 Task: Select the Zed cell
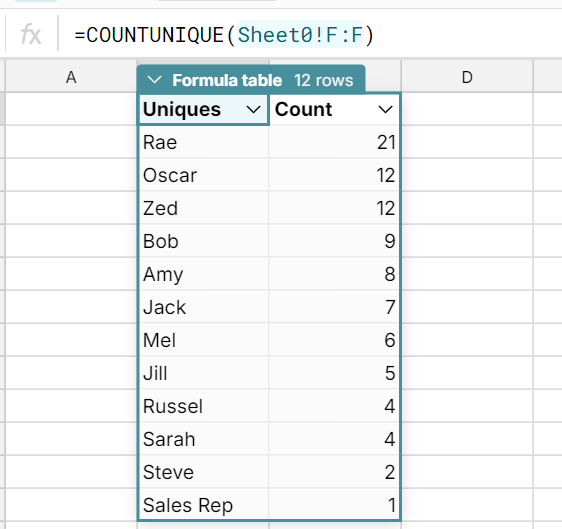click(x=203, y=208)
